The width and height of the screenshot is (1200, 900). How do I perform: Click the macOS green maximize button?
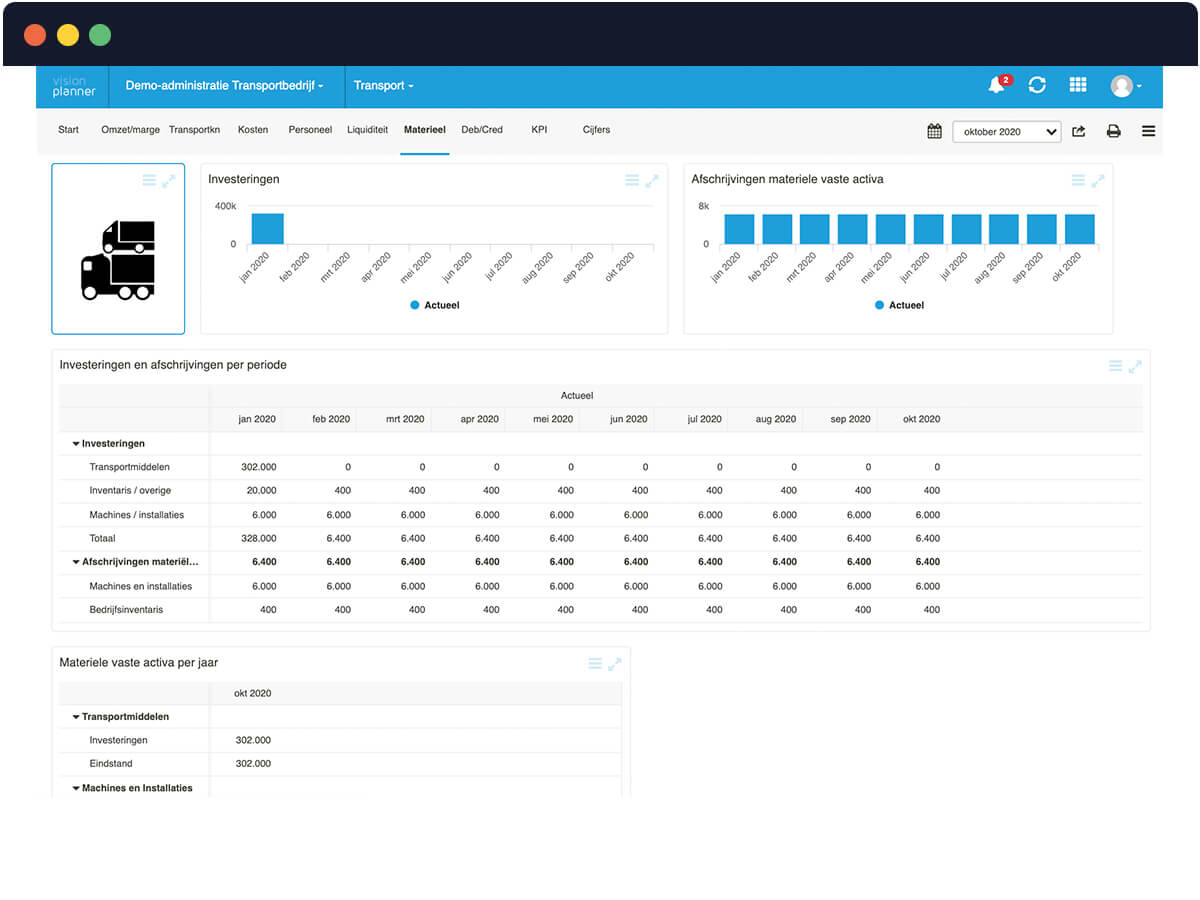(x=100, y=35)
